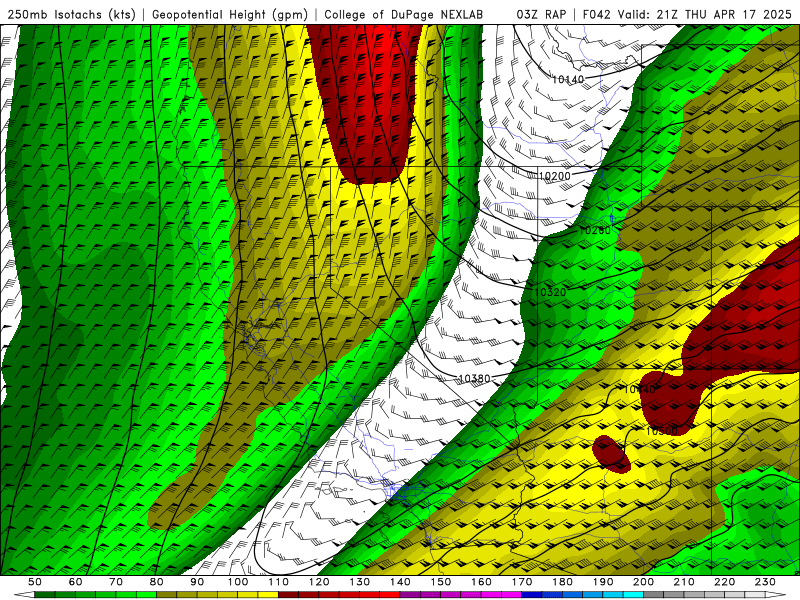Click the 10380 height contour label
This screenshot has width=800, height=600.
click(x=474, y=379)
